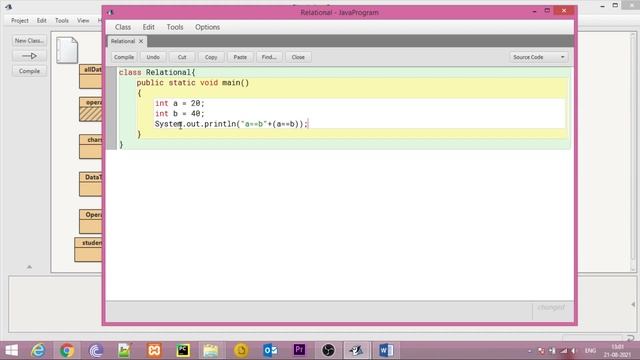Open the Source Code view dropdown
640x360 pixels.
tap(538, 57)
